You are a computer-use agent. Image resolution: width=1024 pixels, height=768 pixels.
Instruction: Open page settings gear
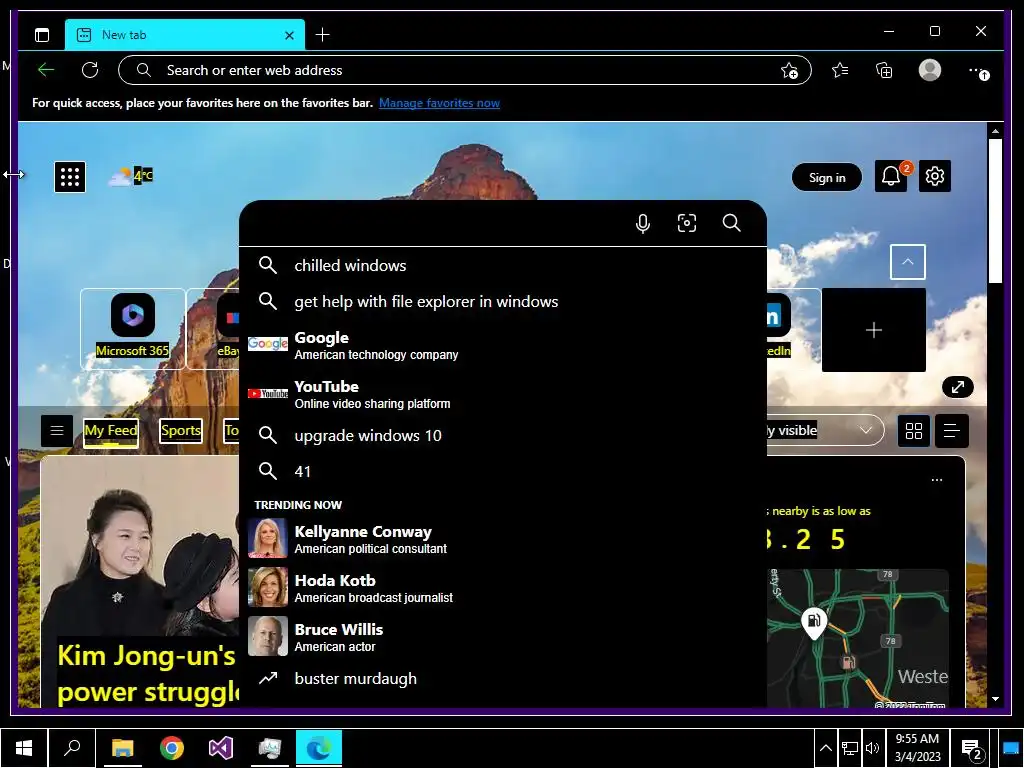935,176
